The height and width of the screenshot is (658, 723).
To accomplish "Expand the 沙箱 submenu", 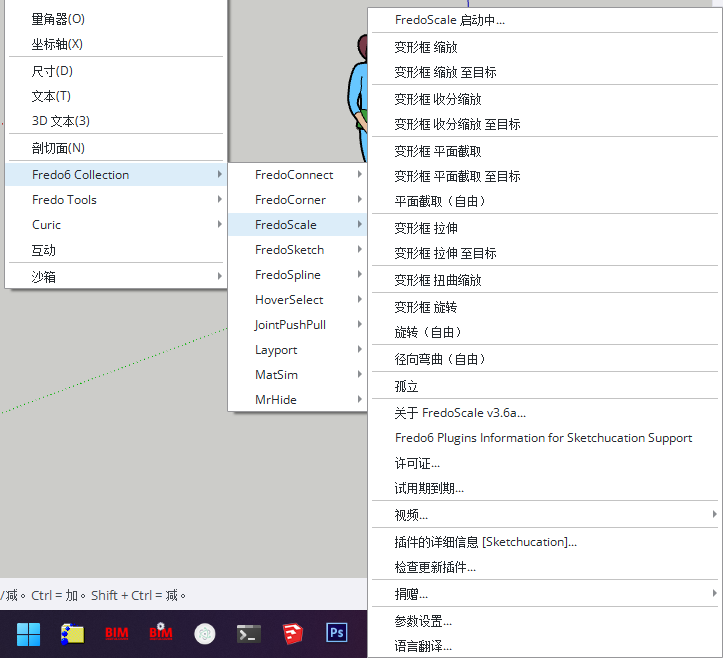I will click(x=115, y=277).
